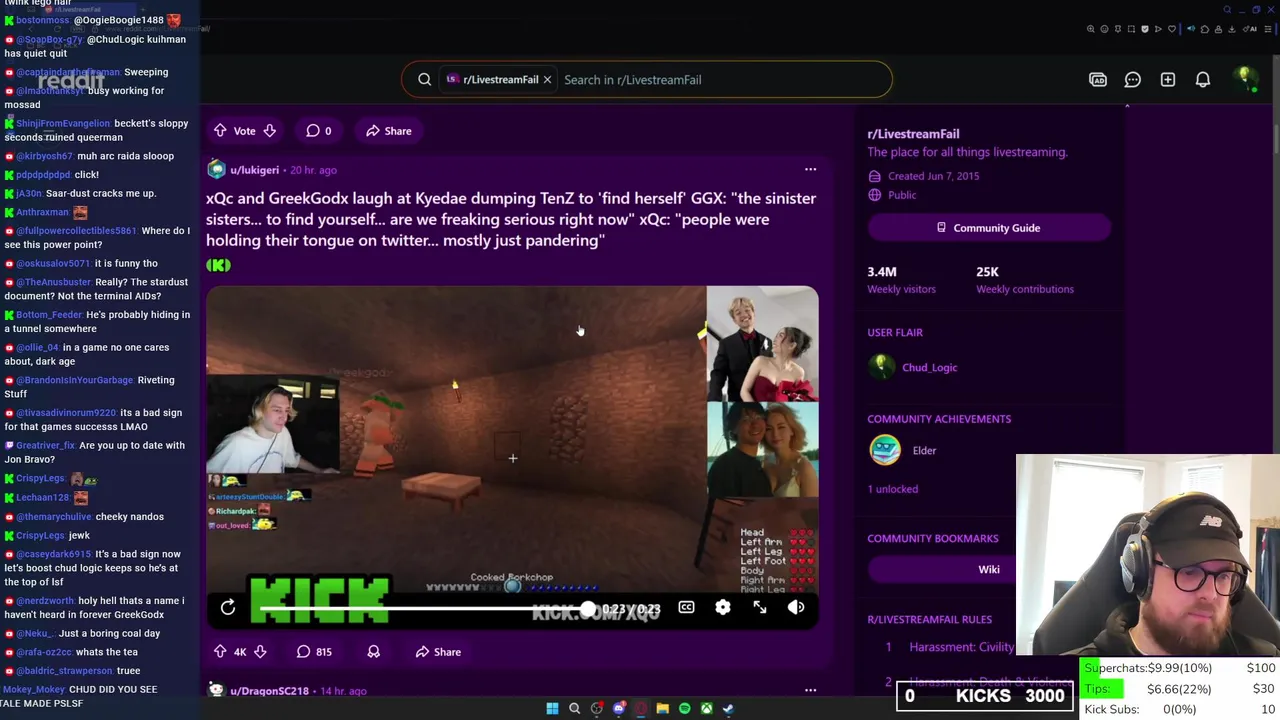Click 25K Weekly contributions stat
This screenshot has height=720, width=1280.
[1025, 280]
